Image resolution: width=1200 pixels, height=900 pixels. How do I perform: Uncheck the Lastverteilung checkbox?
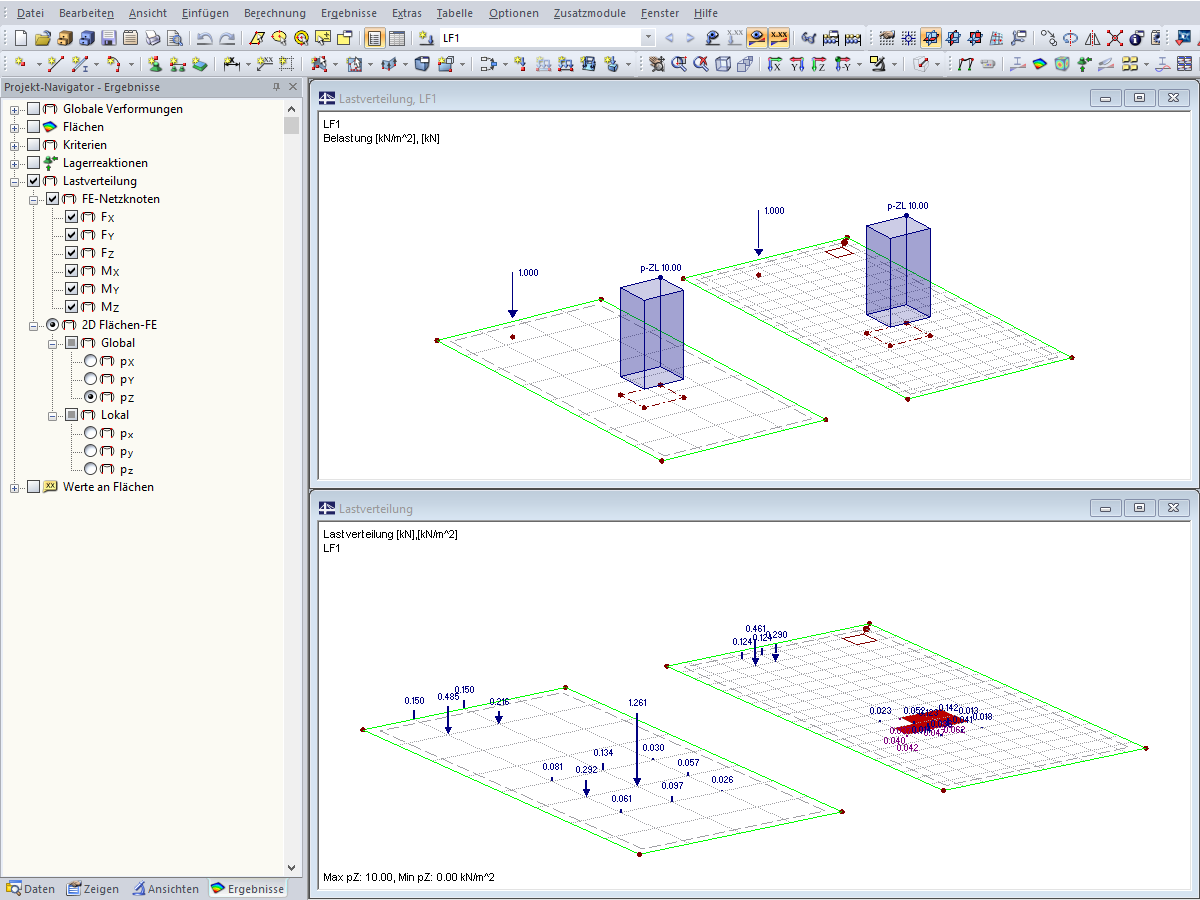pos(34,181)
